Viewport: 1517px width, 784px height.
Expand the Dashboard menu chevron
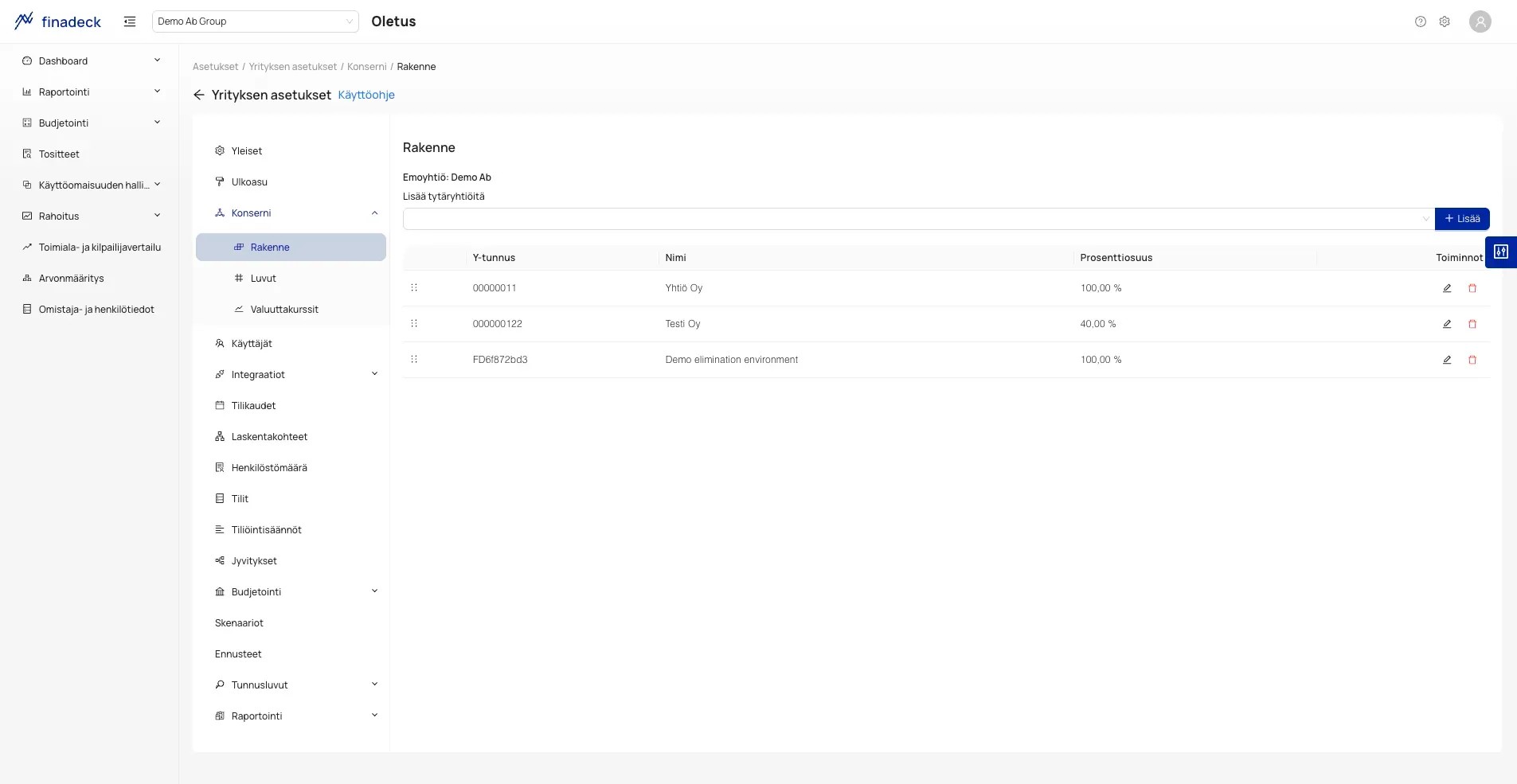click(157, 60)
